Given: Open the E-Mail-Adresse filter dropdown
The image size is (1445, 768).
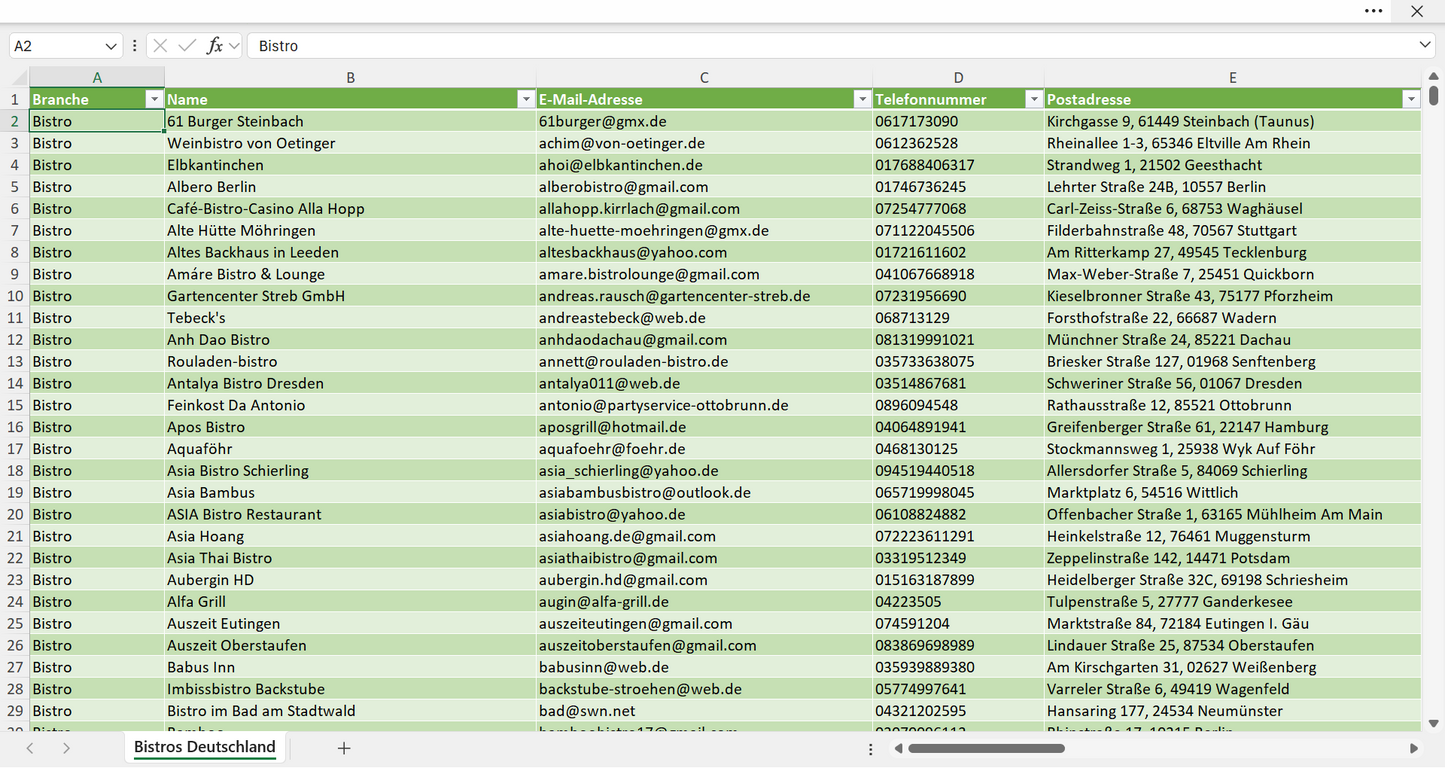Looking at the screenshot, I should tap(862, 99).
